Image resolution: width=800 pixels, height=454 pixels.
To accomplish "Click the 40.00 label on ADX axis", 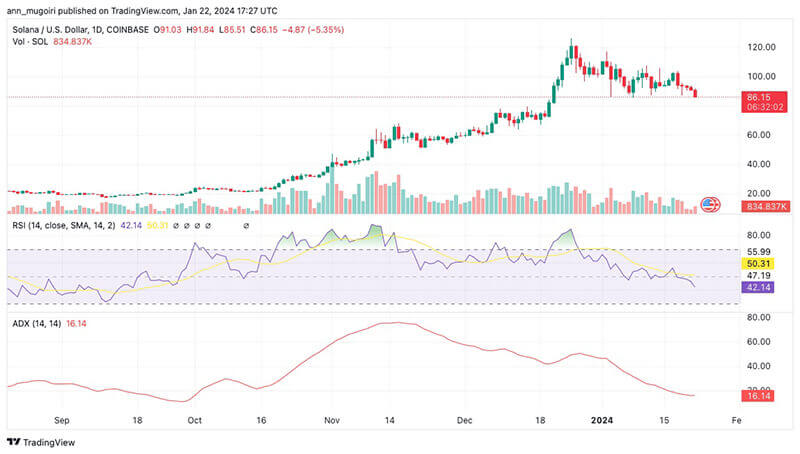I will tap(759, 366).
